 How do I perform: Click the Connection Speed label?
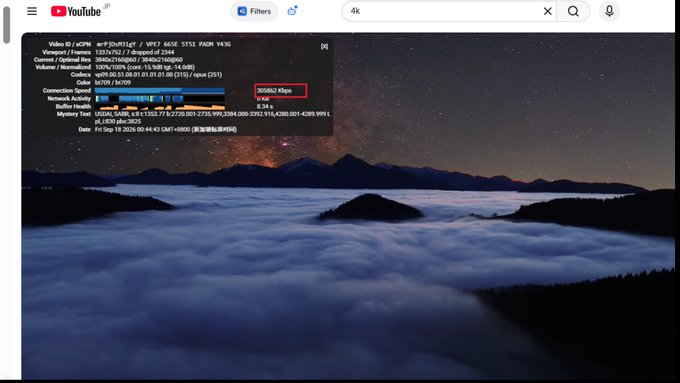point(67,91)
